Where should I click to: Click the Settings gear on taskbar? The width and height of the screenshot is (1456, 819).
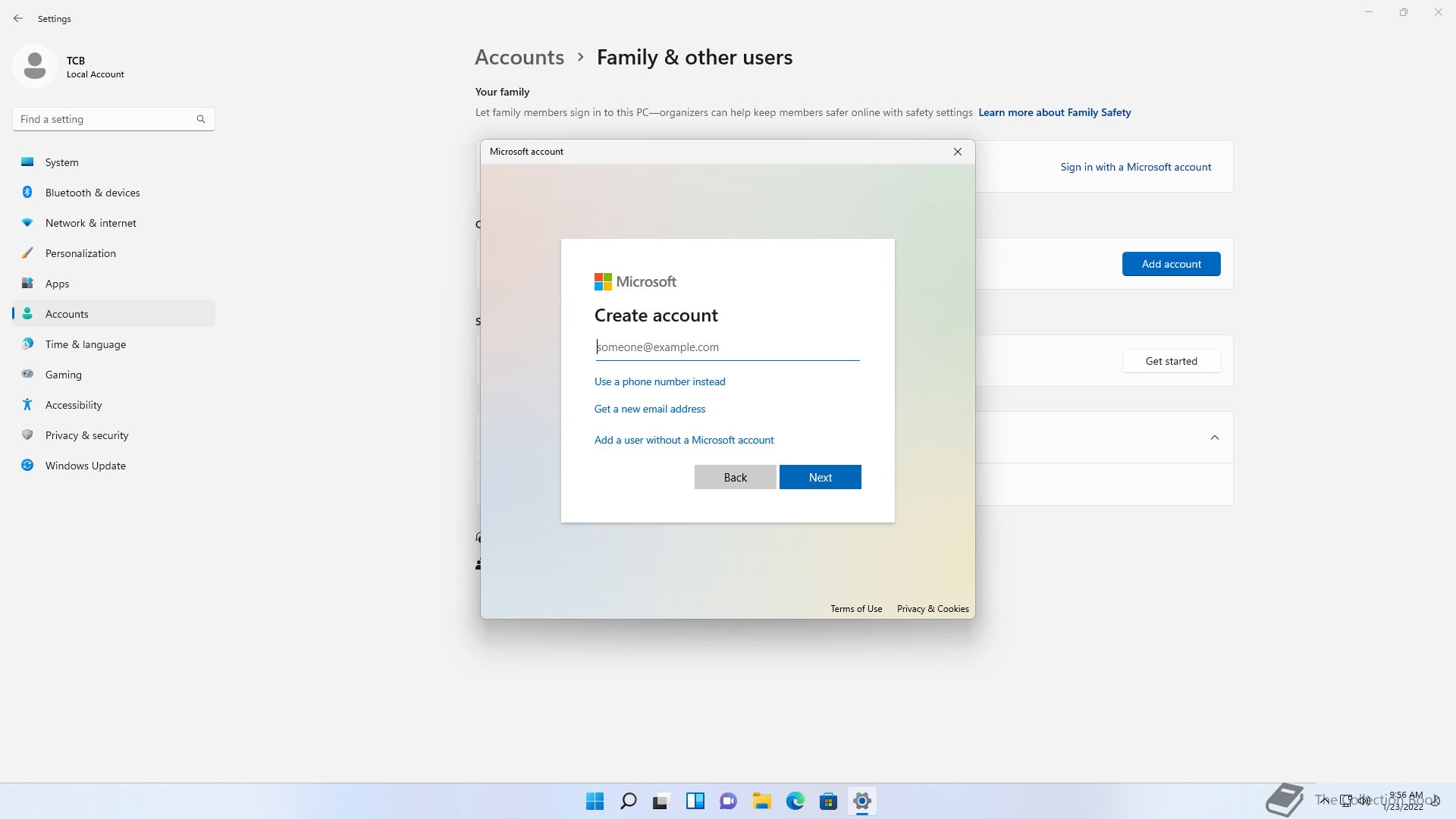[x=861, y=801]
